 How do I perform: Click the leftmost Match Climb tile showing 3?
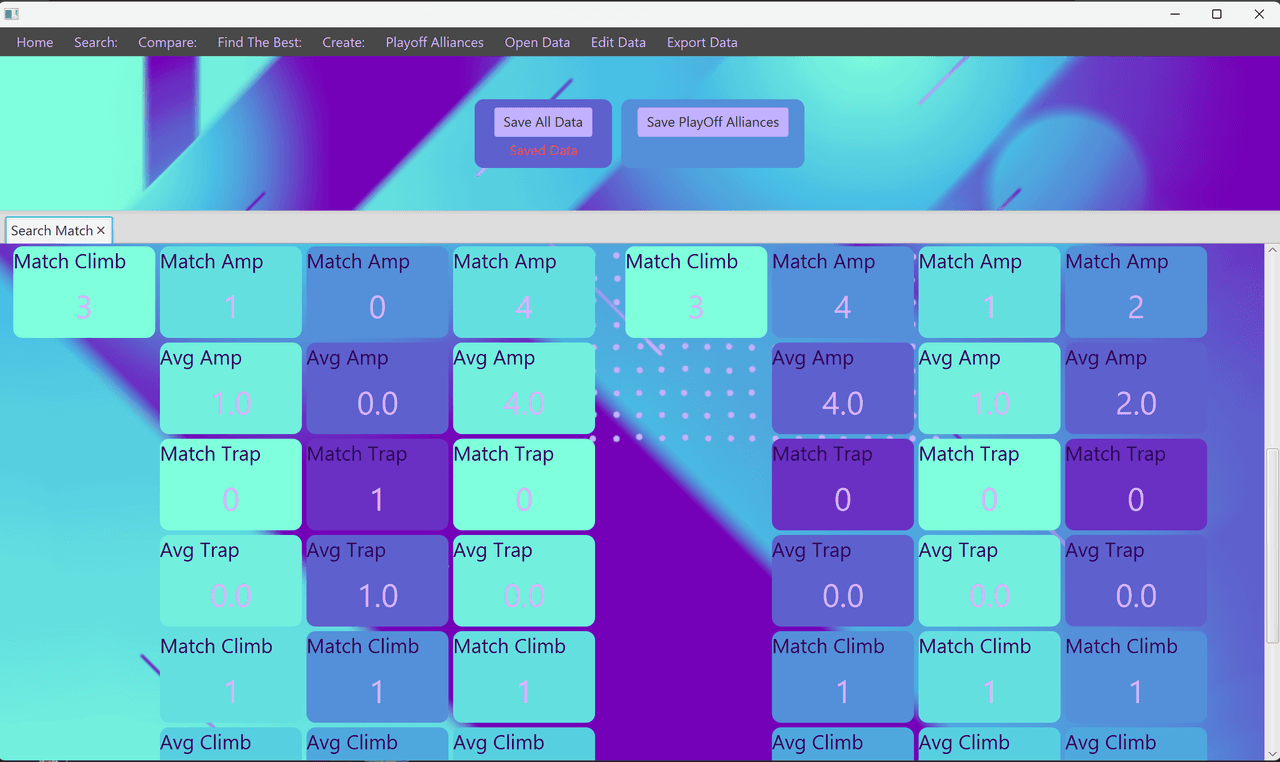[84, 292]
